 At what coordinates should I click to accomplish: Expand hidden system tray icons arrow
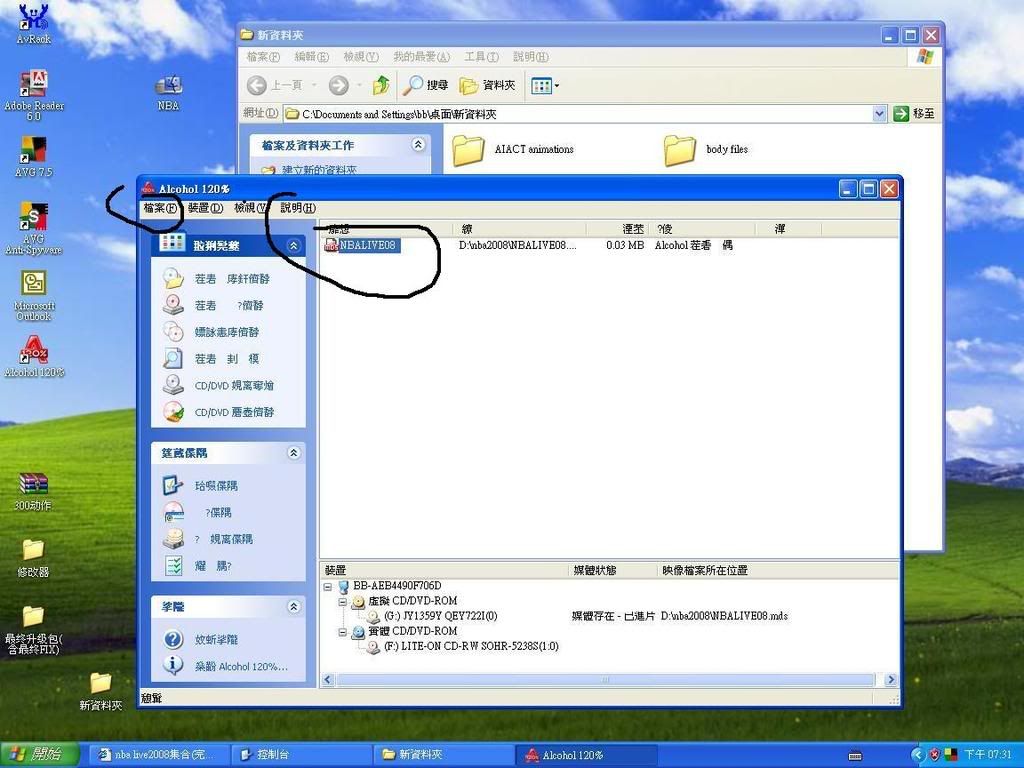pyautogui.click(x=917, y=755)
